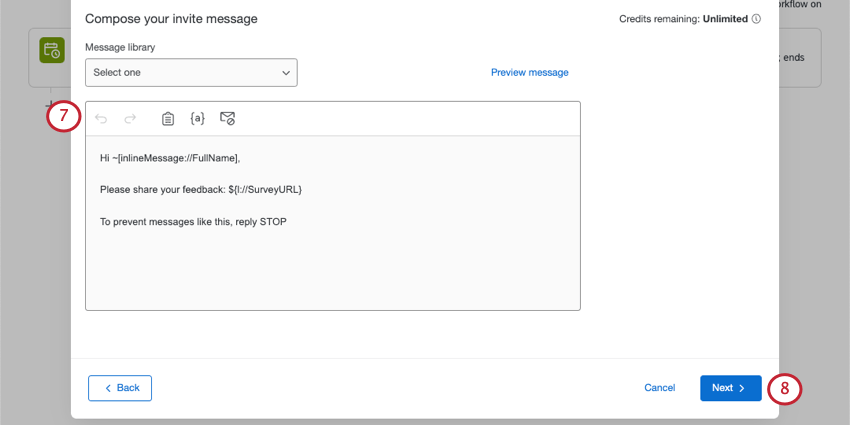Click info icon beside Credits remaining
This screenshot has height=425, width=850.
pos(756,19)
